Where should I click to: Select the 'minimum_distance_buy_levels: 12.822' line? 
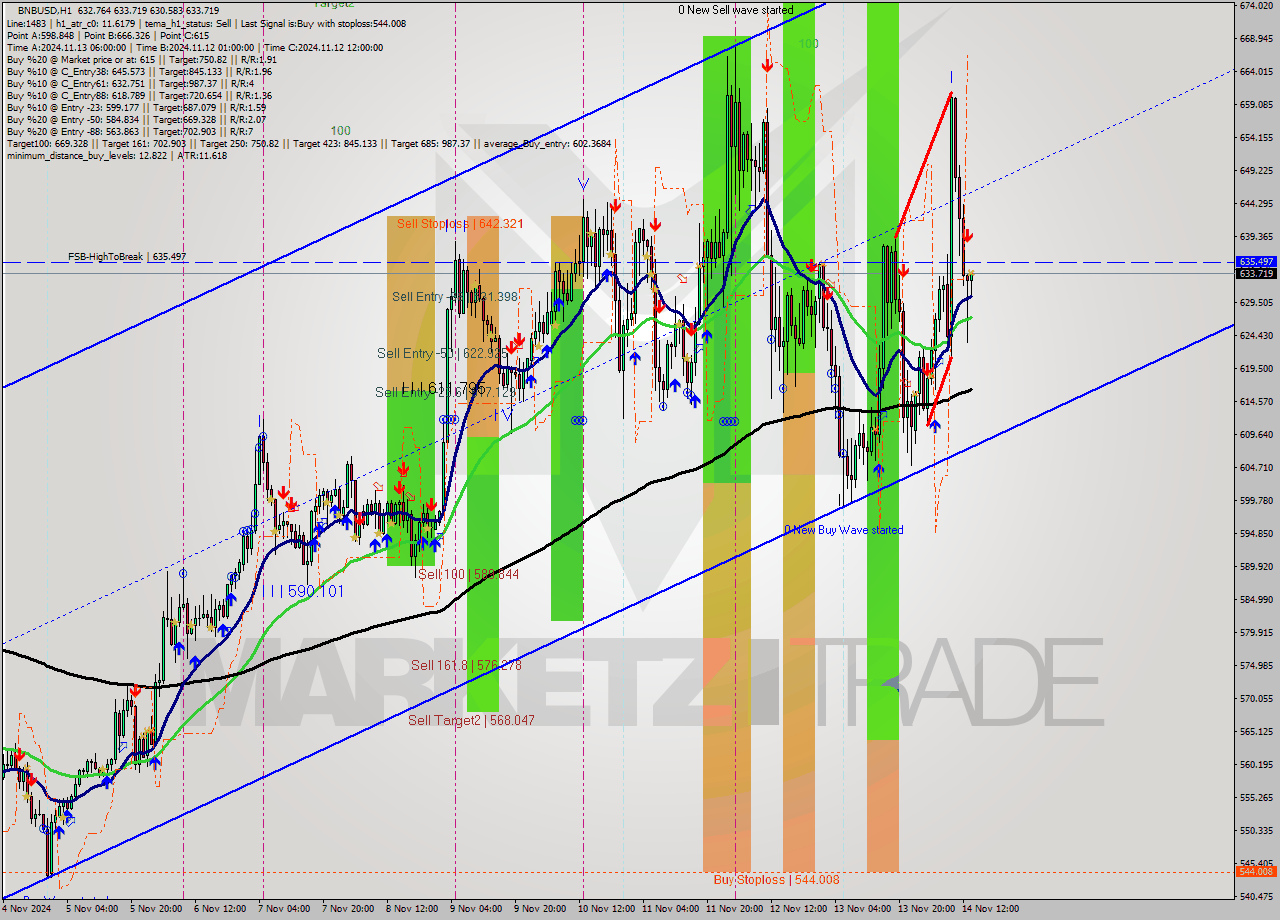point(117,155)
